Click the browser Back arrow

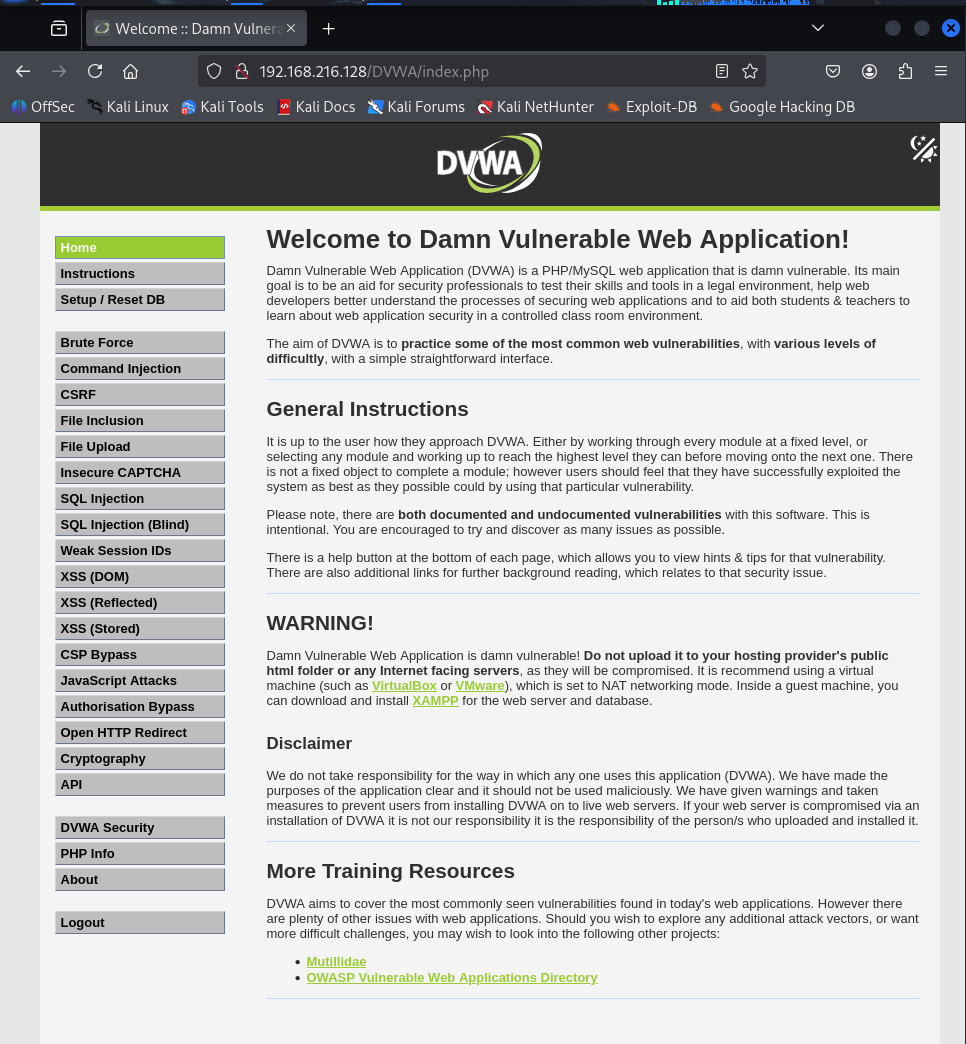[23, 71]
